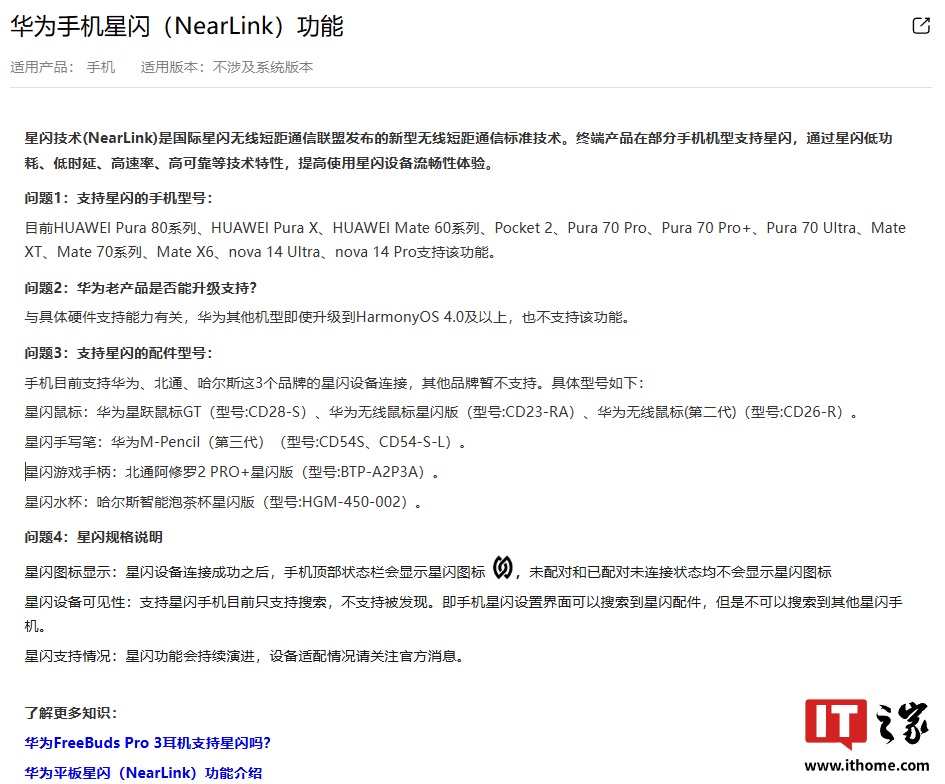
Task: Click the line containing nova 14 Ultra
Action: (x=260, y=252)
